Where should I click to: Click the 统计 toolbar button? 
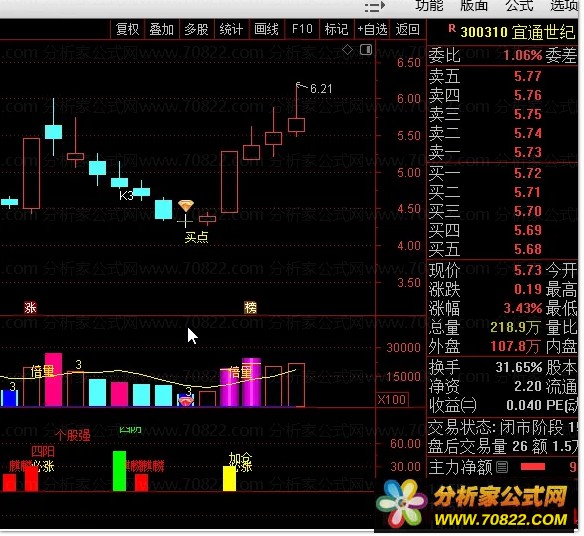231,29
